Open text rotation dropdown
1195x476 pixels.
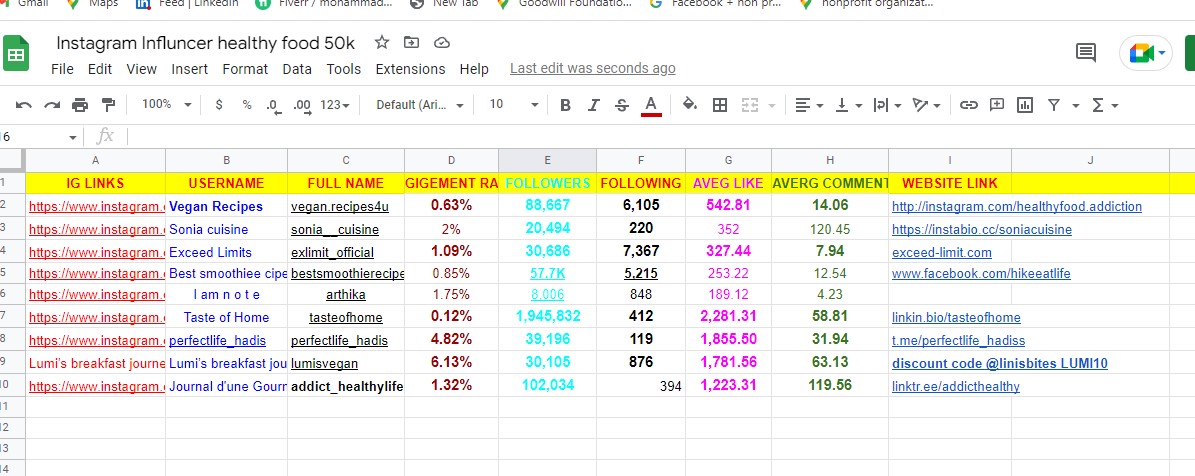(926, 105)
